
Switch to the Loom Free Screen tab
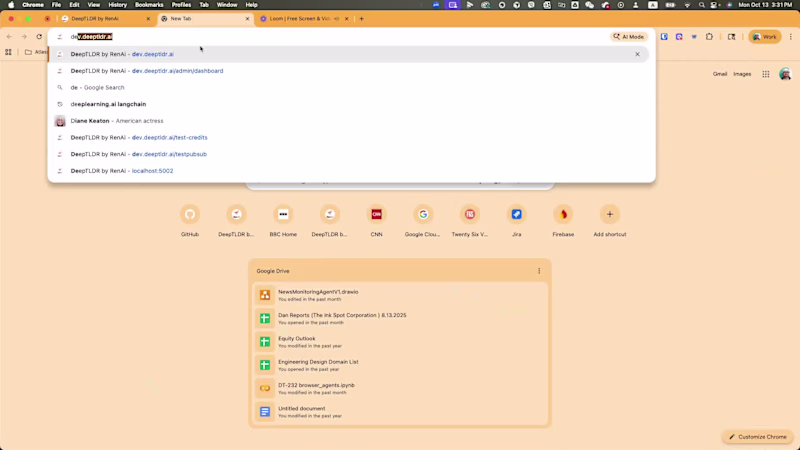point(304,18)
